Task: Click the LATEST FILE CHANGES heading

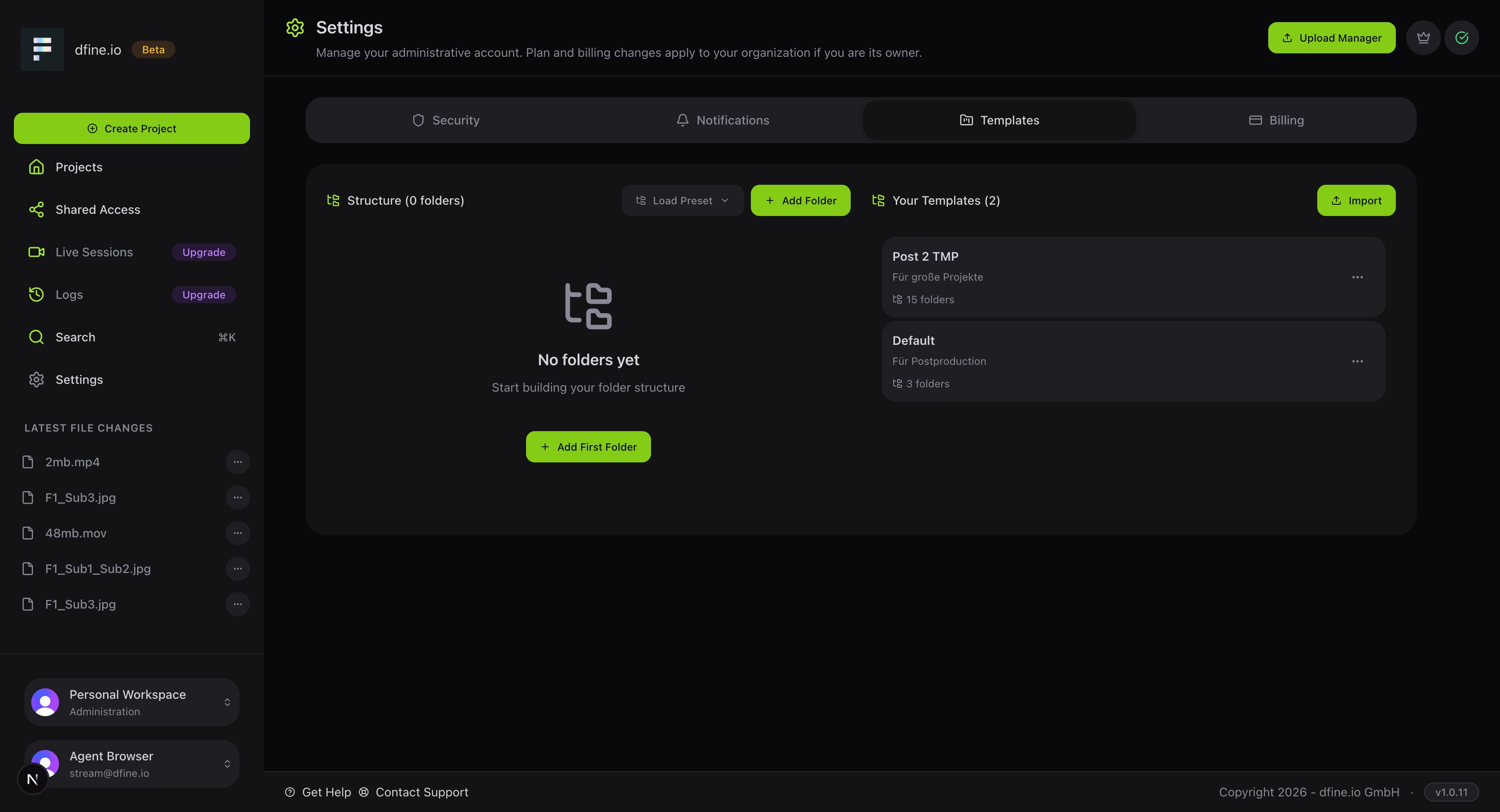Action: pyautogui.click(x=89, y=428)
